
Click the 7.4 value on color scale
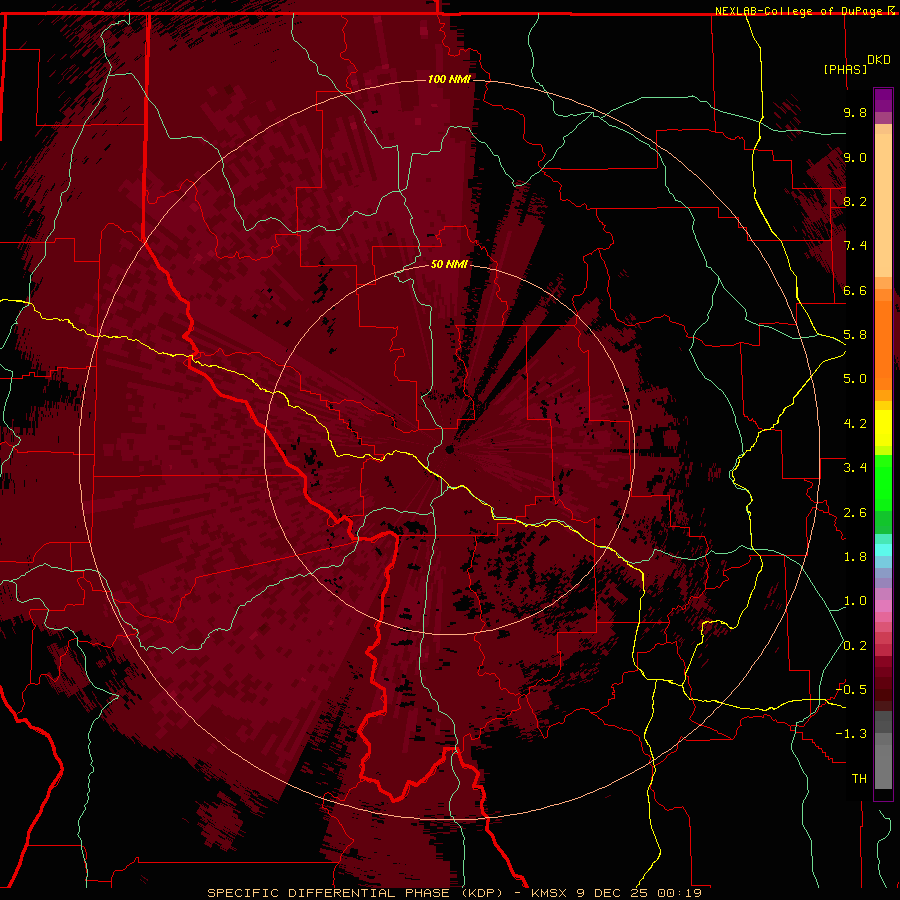pos(855,246)
